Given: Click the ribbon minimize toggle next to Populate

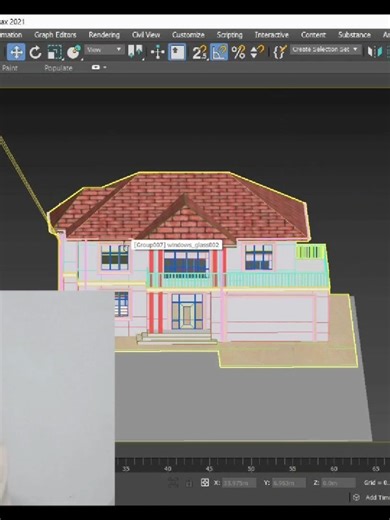Looking at the screenshot, I should [x=99, y=67].
